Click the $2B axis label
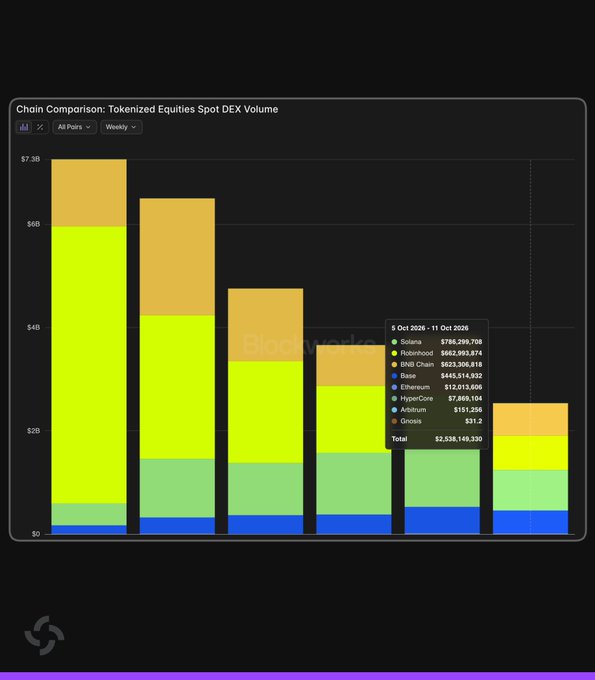Image resolution: width=595 pixels, height=680 pixels. click(x=33, y=431)
